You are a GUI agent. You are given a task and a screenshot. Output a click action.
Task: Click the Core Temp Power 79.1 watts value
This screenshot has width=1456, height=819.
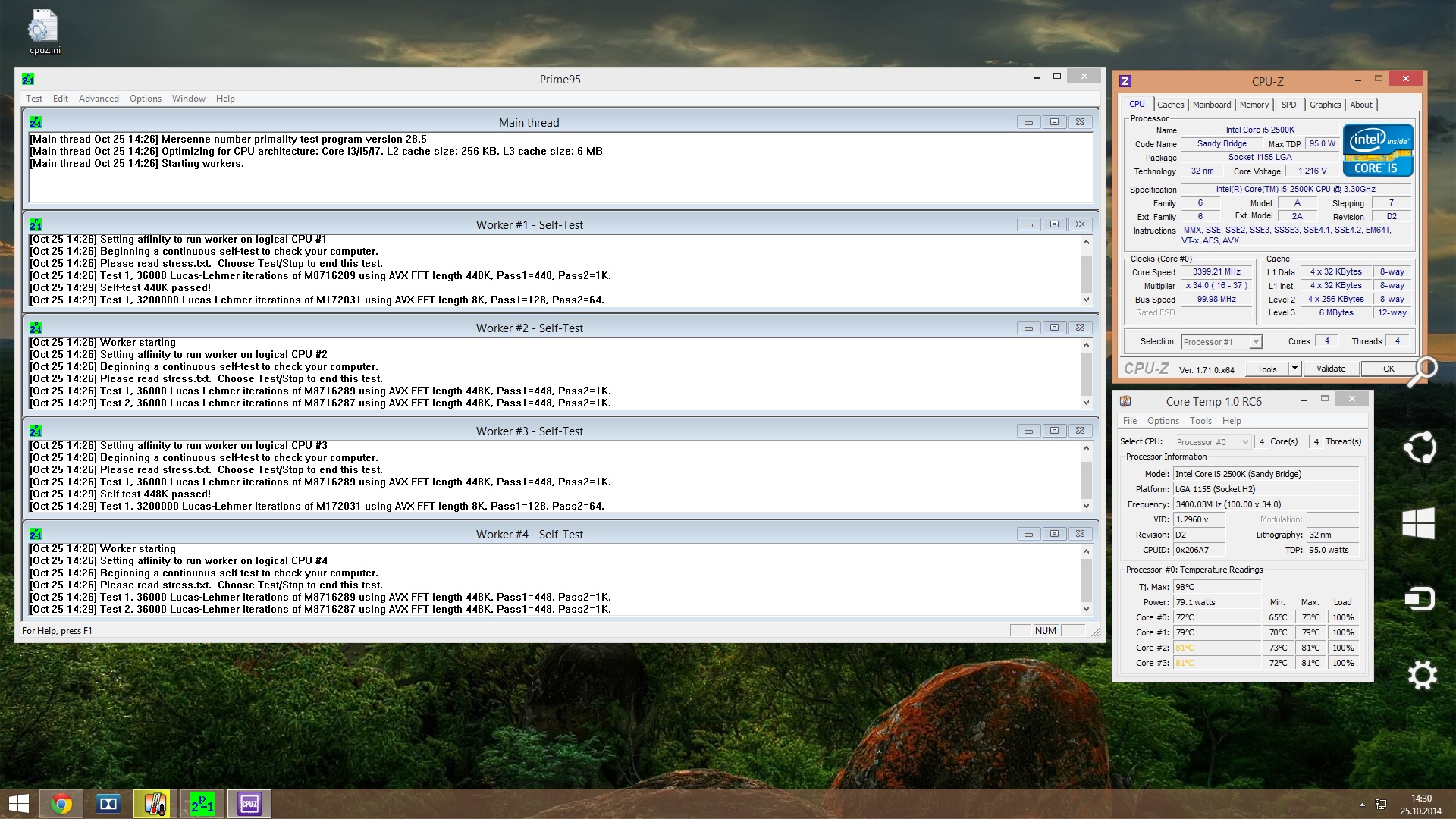1216,602
